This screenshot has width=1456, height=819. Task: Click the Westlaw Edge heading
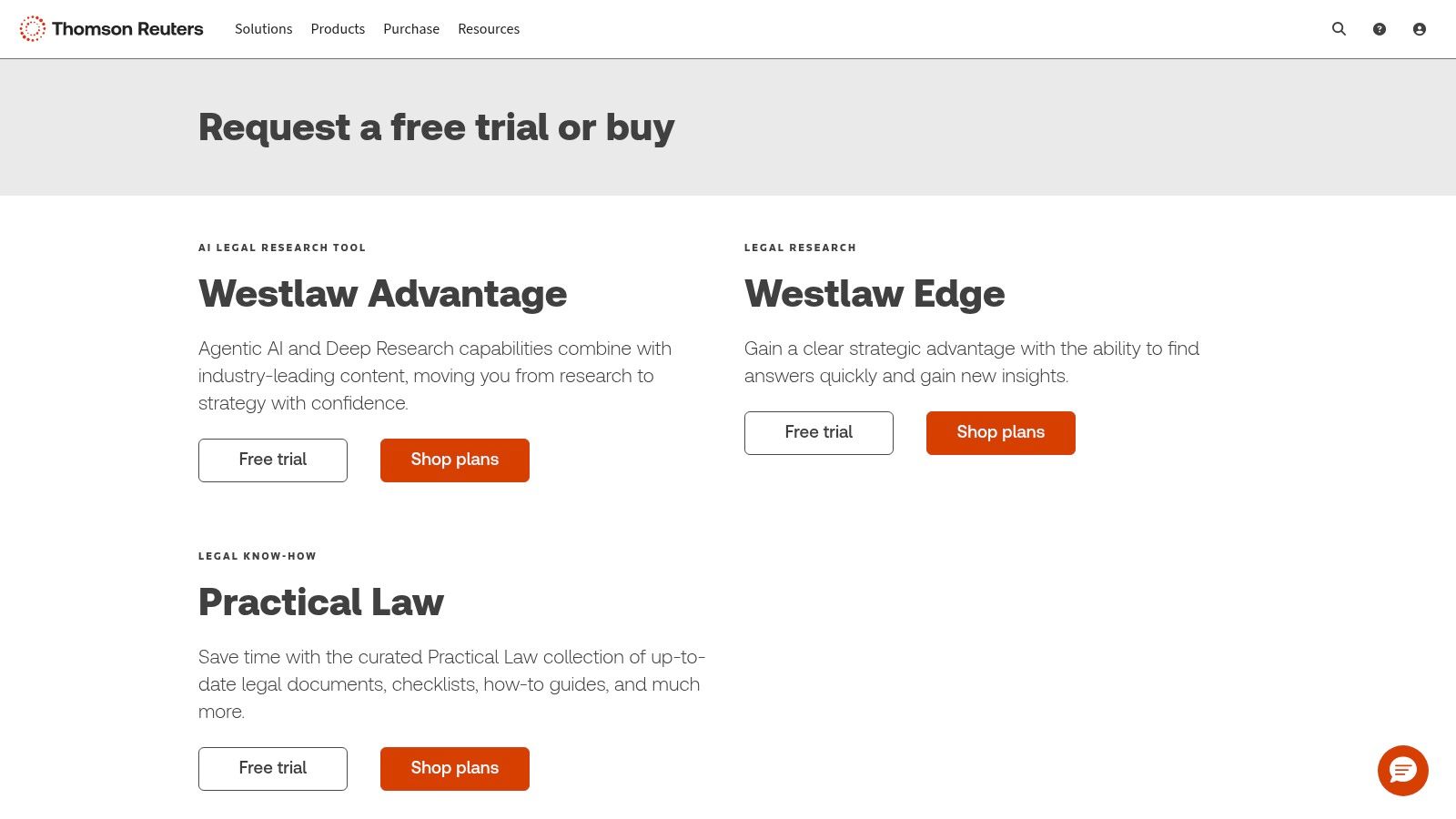(x=875, y=293)
